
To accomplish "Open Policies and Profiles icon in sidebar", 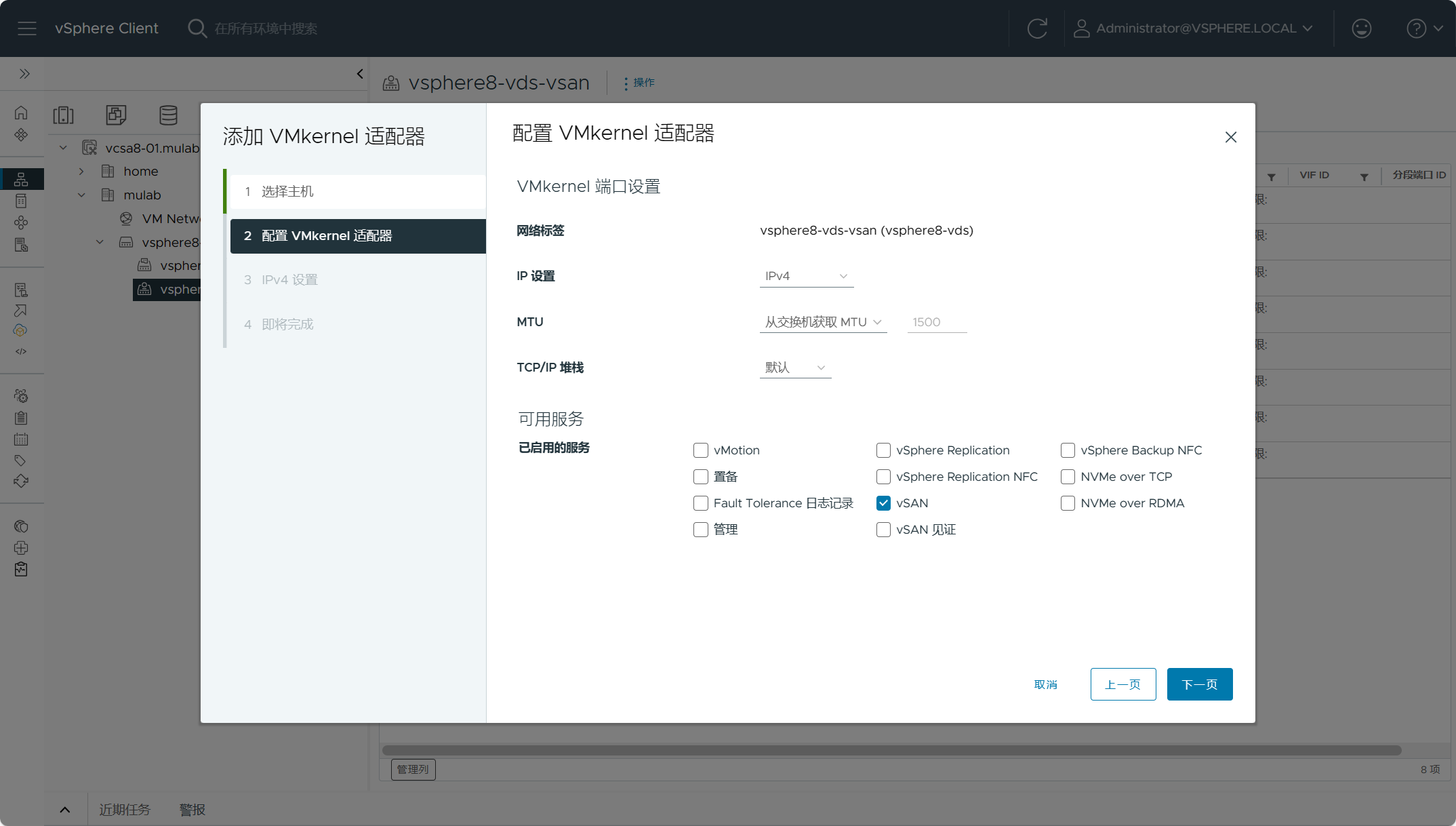I will click(21, 290).
